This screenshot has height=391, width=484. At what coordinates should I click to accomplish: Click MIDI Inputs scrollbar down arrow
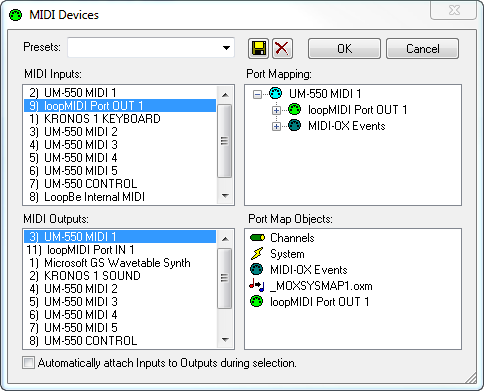(225, 195)
